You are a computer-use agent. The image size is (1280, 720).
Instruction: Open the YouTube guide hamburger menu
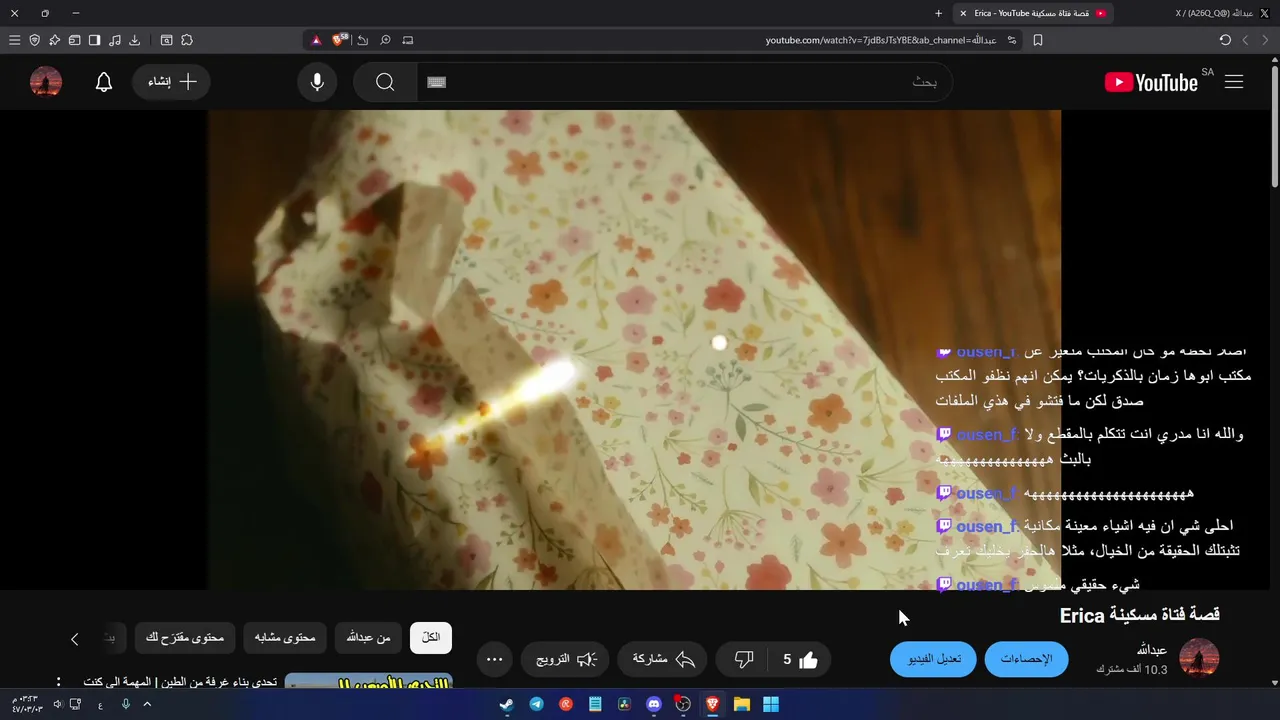click(1234, 82)
